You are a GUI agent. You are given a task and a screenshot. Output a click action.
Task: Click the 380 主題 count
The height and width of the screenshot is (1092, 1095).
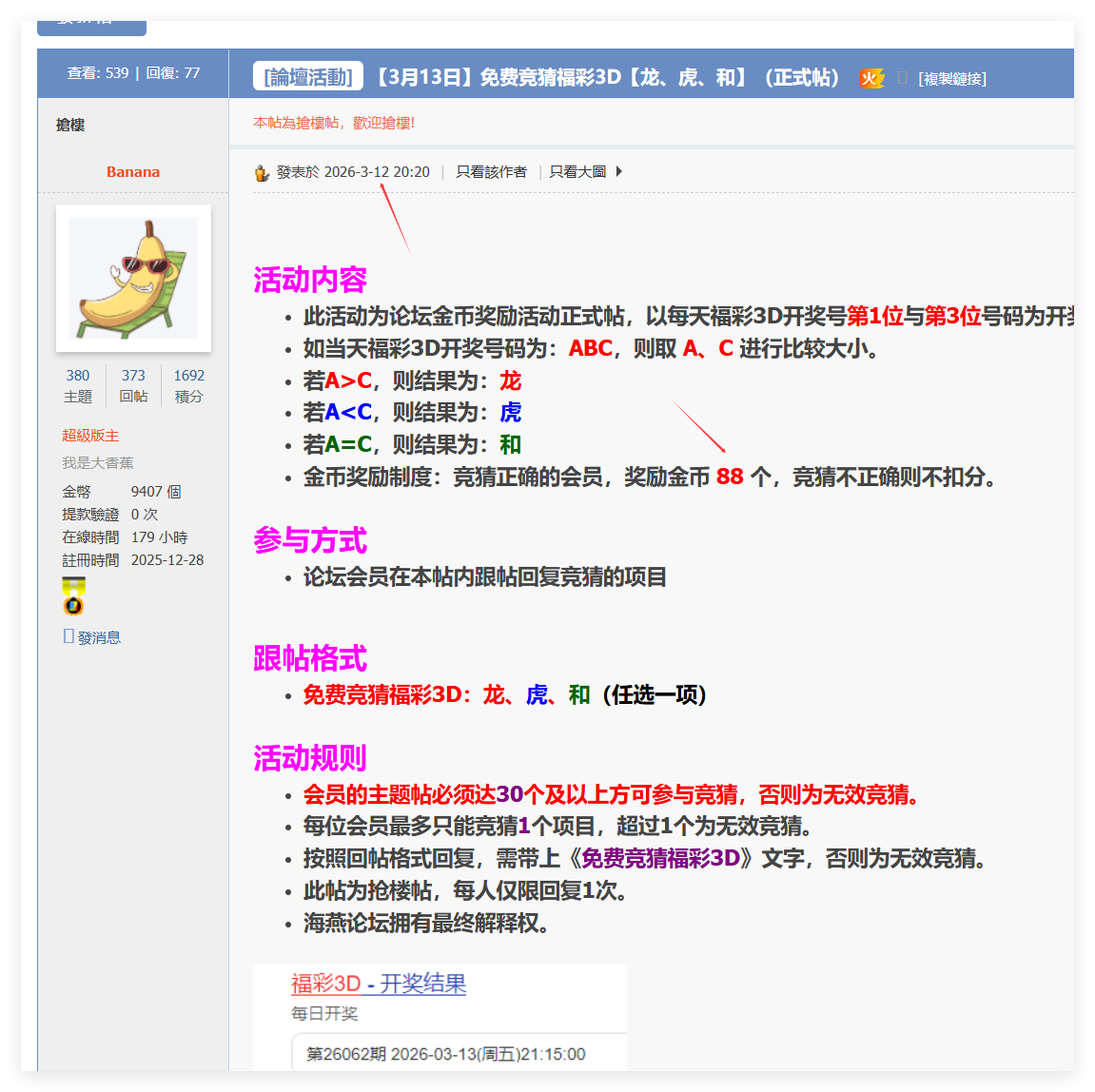[x=77, y=375]
